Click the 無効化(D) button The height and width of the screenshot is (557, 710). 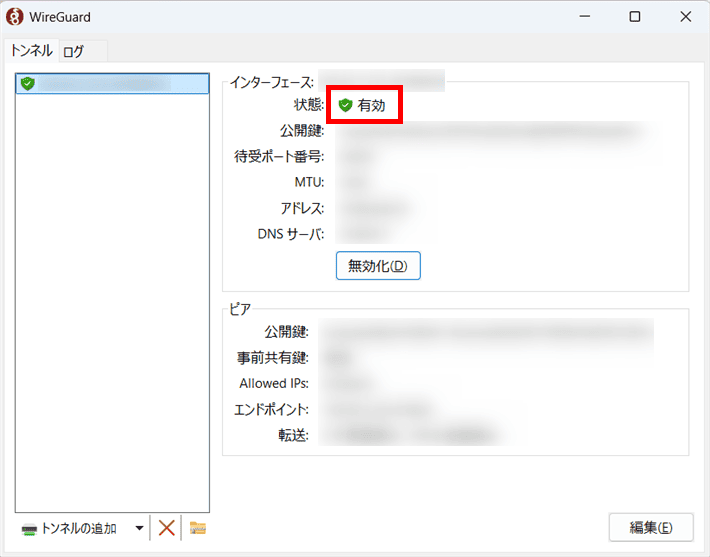(x=378, y=266)
